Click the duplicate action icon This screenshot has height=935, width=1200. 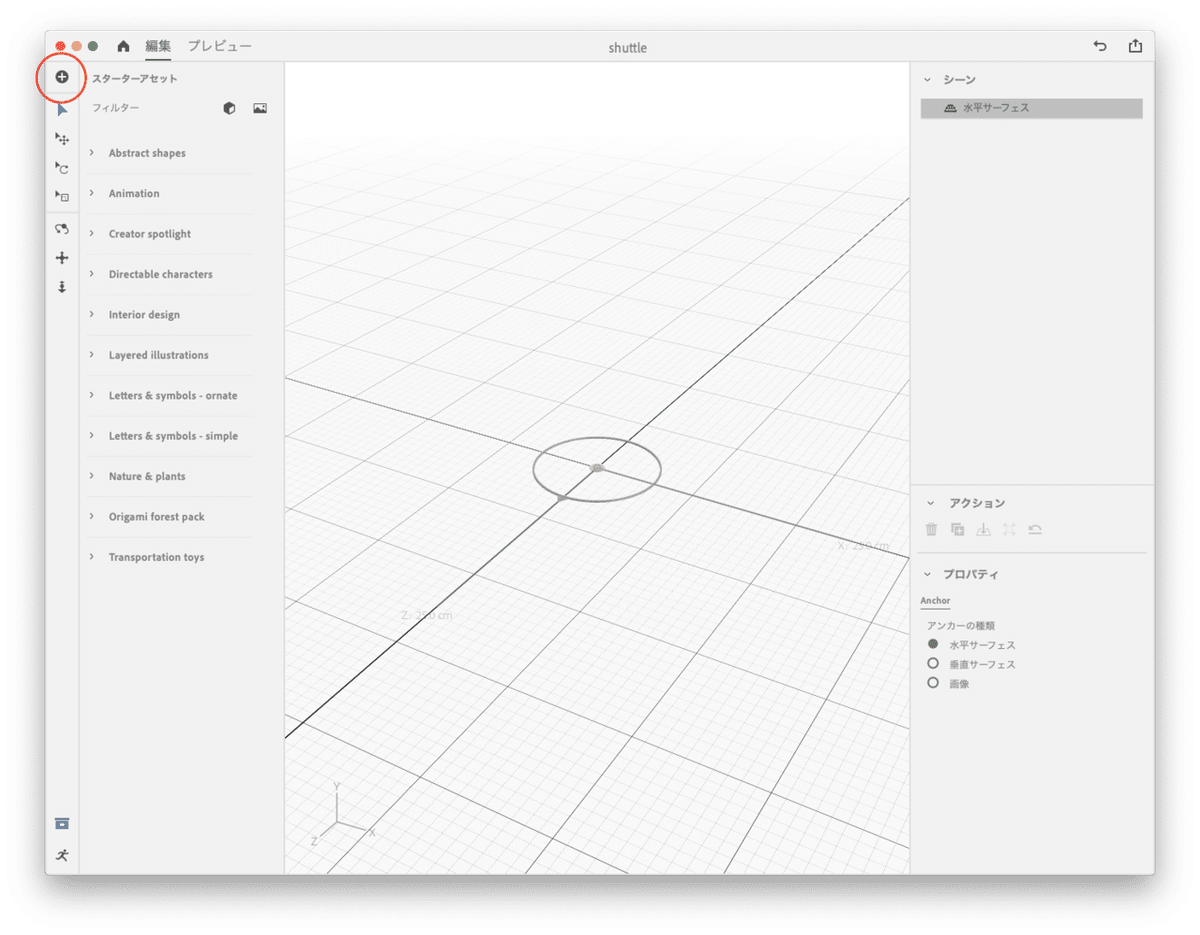click(957, 530)
